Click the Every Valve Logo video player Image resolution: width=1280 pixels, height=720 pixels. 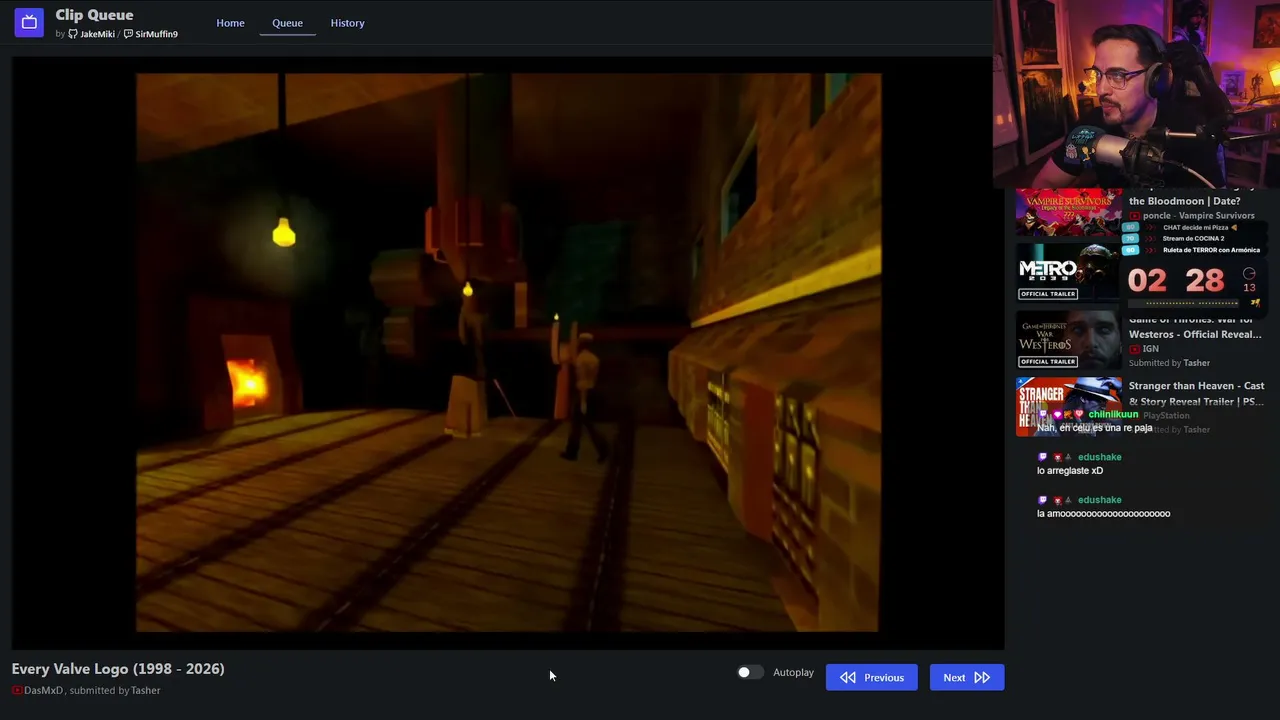click(508, 352)
